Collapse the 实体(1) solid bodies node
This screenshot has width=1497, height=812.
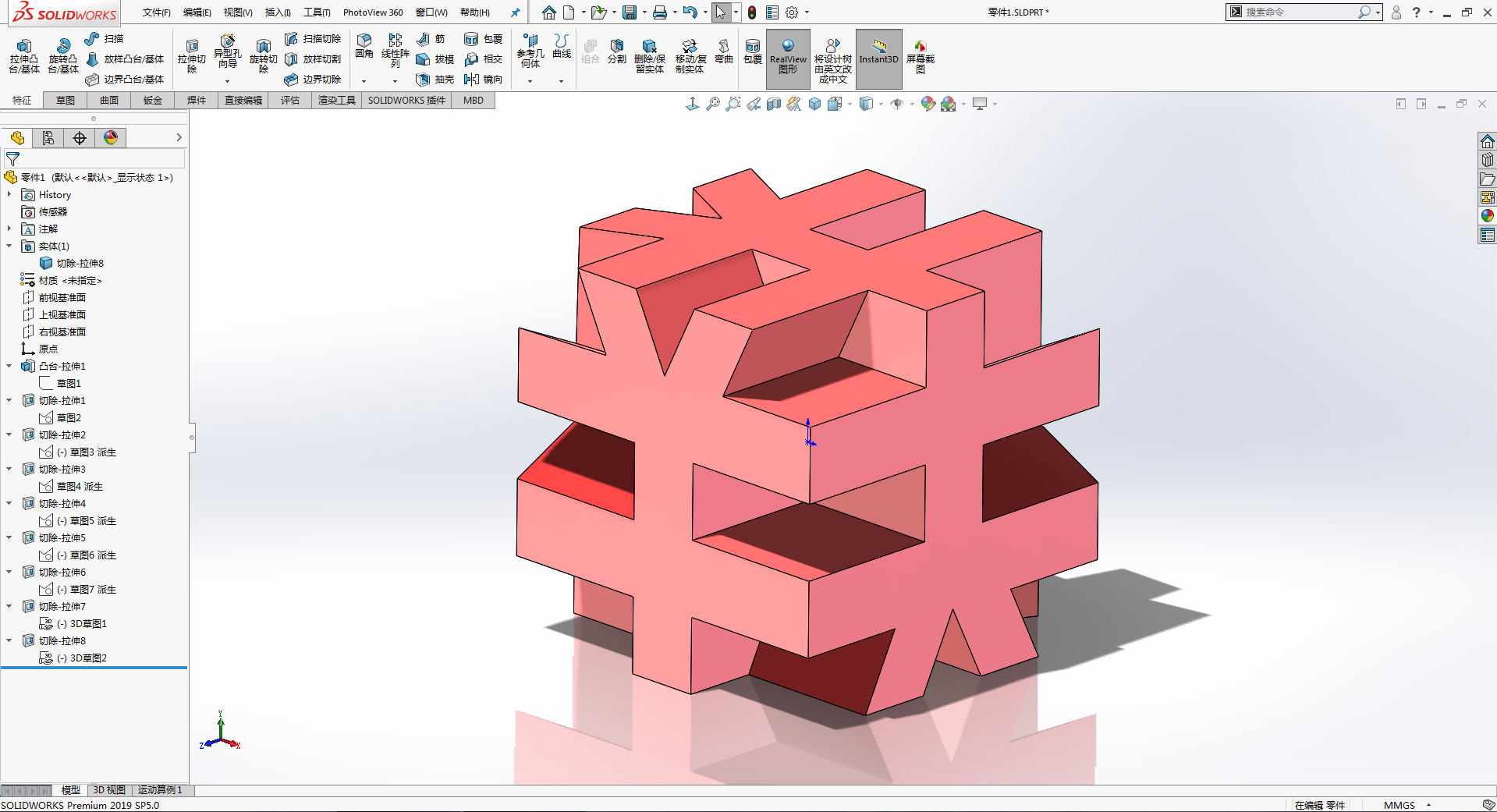click(x=9, y=246)
